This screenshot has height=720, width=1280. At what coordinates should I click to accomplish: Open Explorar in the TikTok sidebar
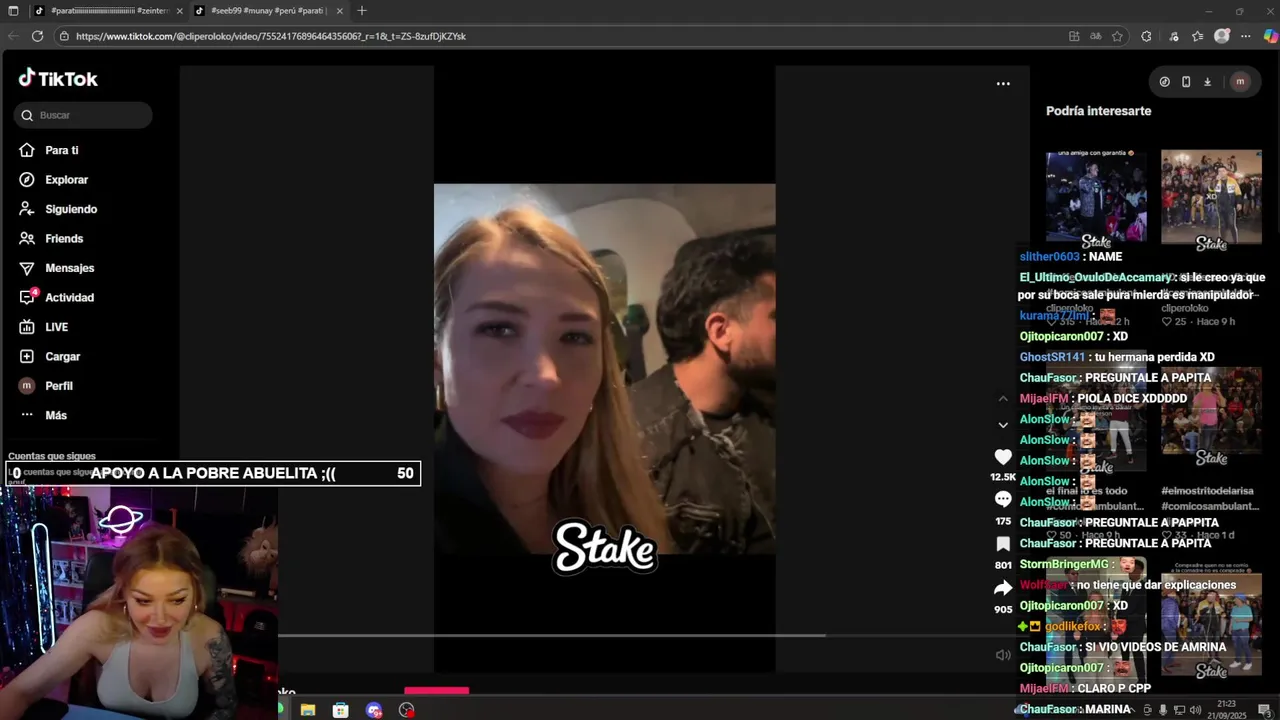pos(66,180)
